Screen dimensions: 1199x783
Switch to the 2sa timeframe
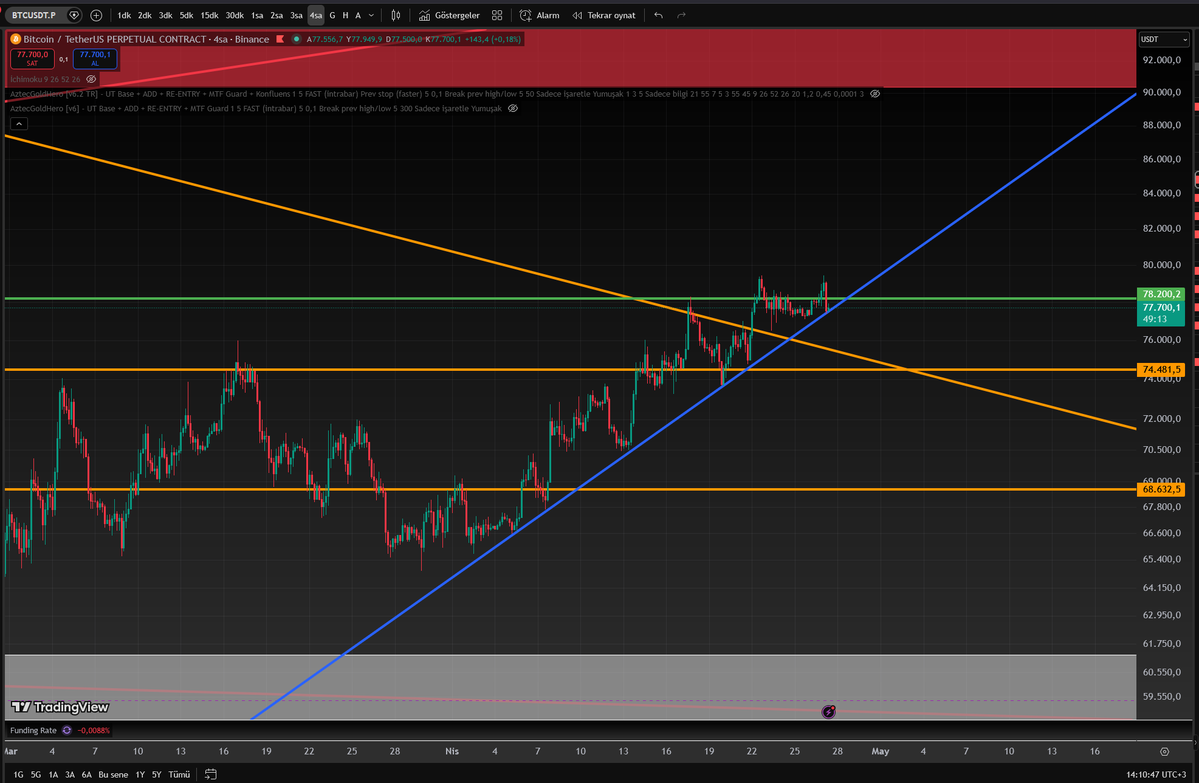coord(277,15)
